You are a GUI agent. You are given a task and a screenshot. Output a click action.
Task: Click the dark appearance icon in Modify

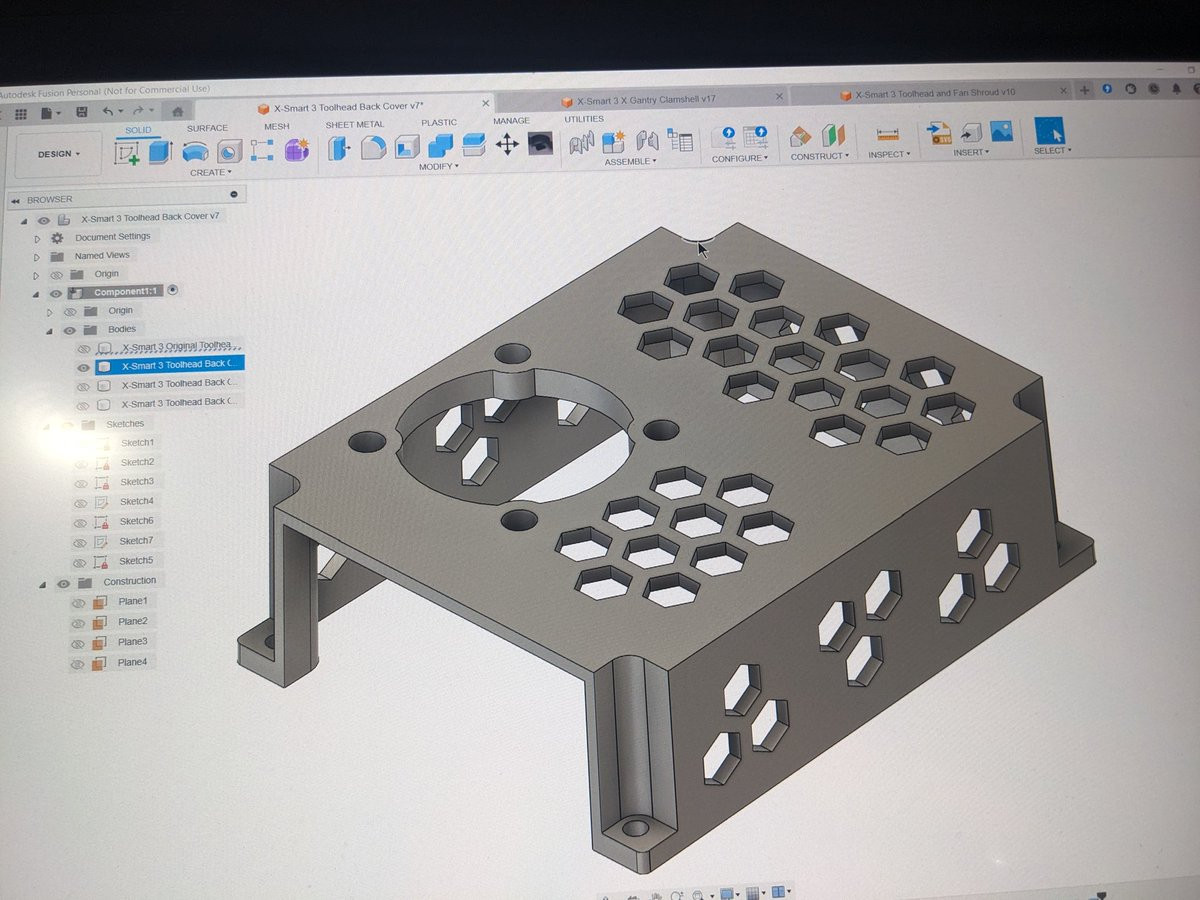pyautogui.click(x=541, y=143)
